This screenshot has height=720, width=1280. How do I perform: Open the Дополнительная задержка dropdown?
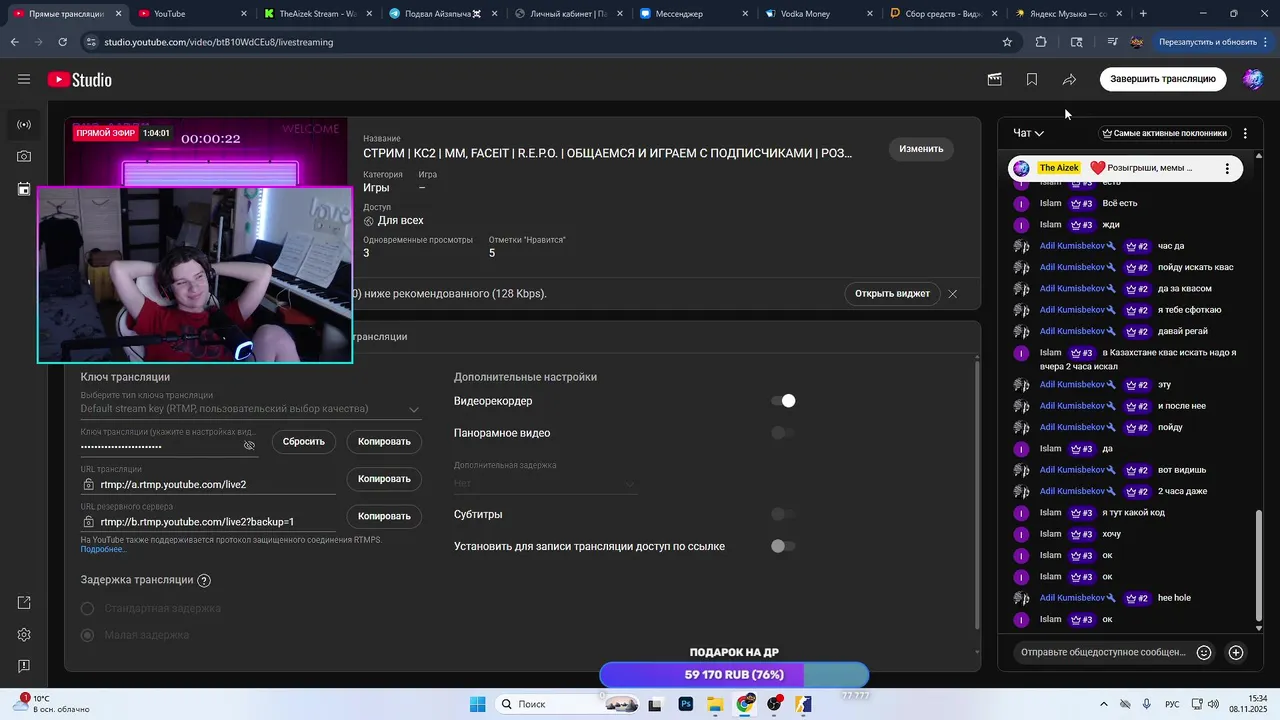pyautogui.click(x=545, y=483)
